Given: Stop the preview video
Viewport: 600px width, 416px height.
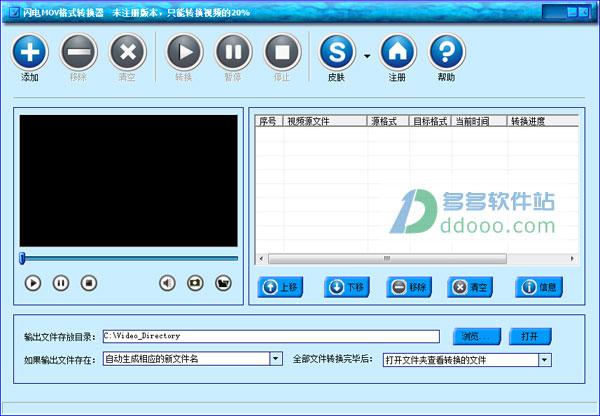Looking at the screenshot, I should 89,283.
